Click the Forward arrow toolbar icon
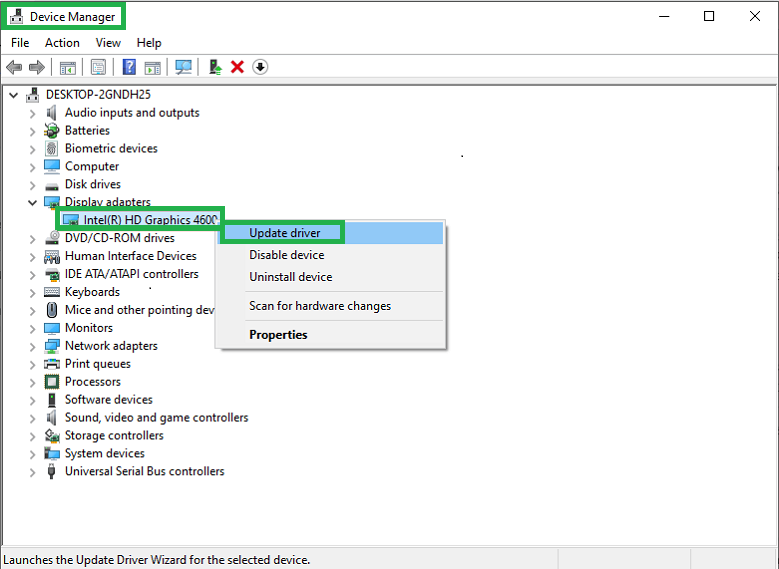 click(37, 67)
